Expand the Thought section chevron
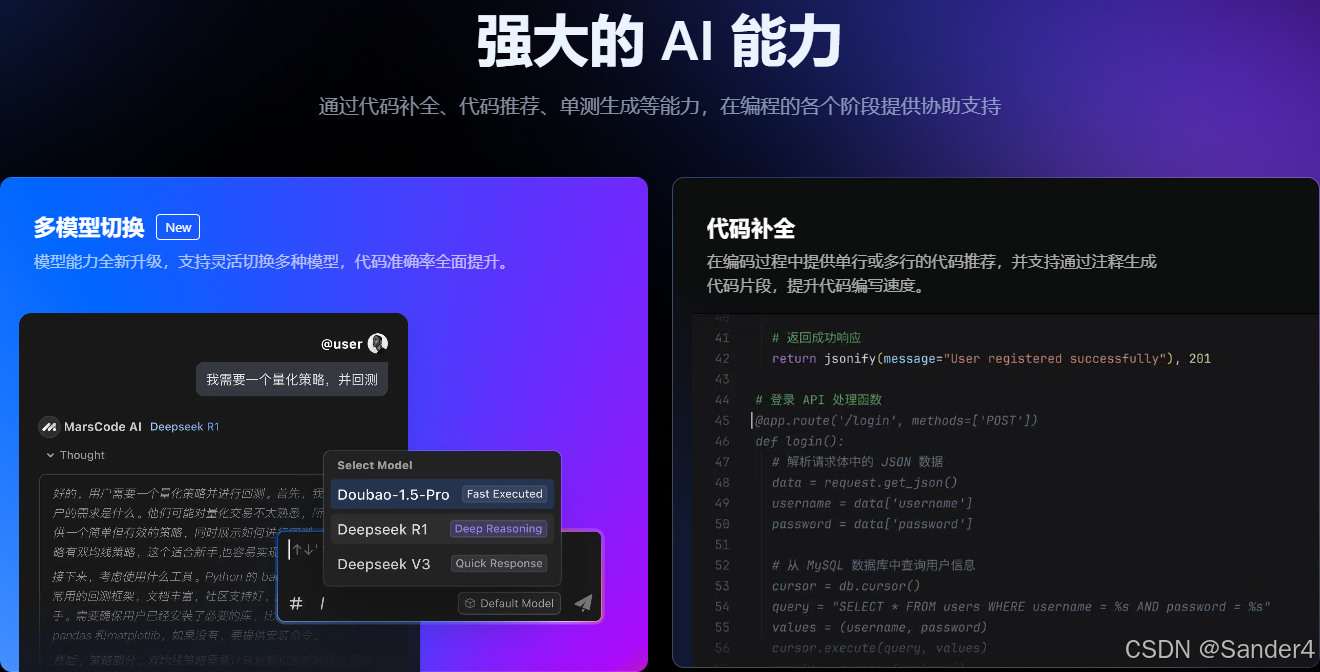 coord(50,455)
